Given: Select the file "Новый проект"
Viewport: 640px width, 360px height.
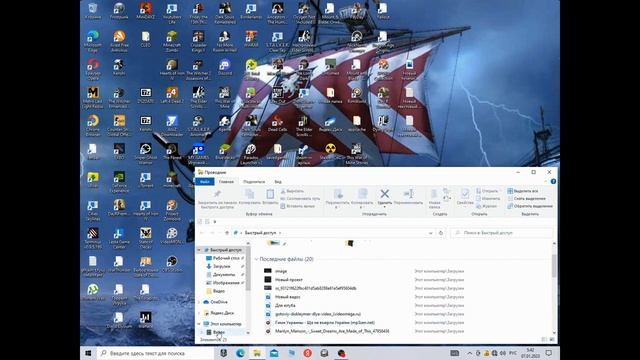Looking at the screenshot, I should click(x=289, y=280).
